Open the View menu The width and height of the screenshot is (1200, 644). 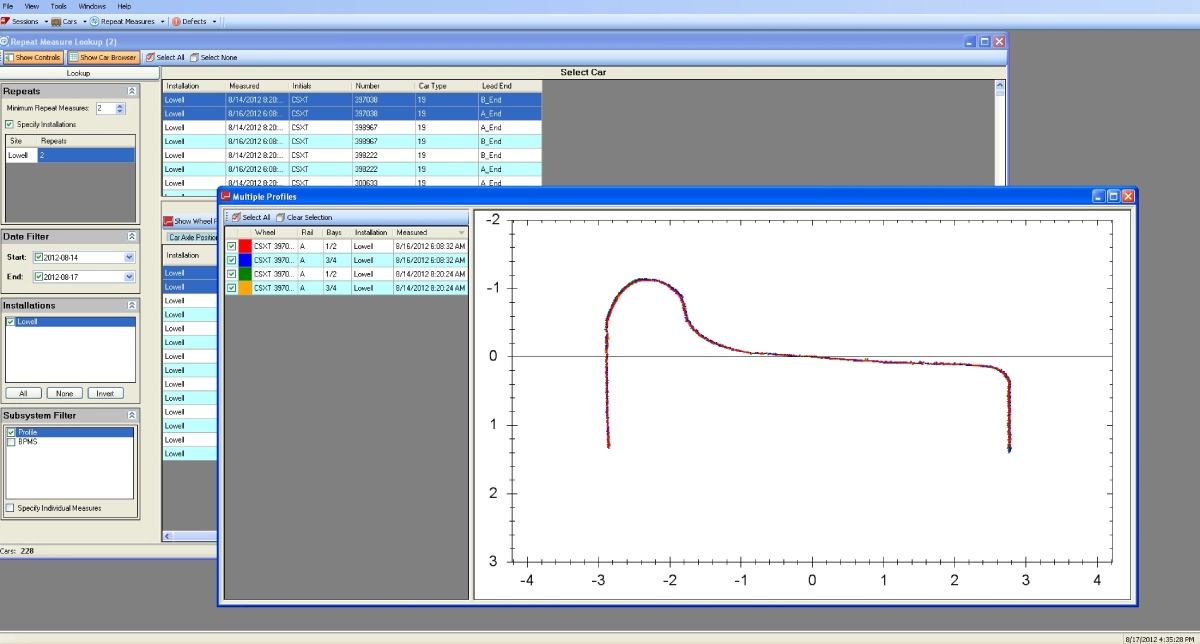coord(32,6)
